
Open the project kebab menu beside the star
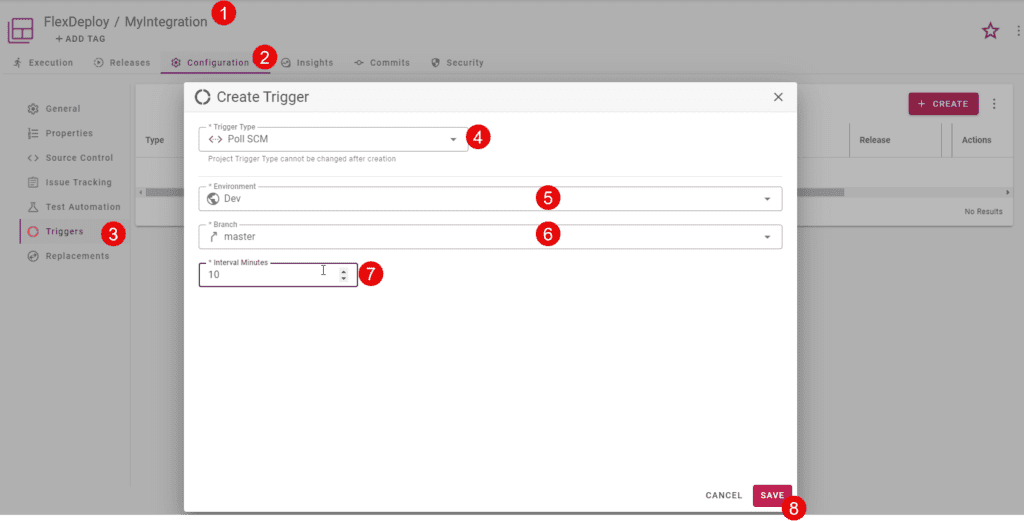click(x=1018, y=31)
